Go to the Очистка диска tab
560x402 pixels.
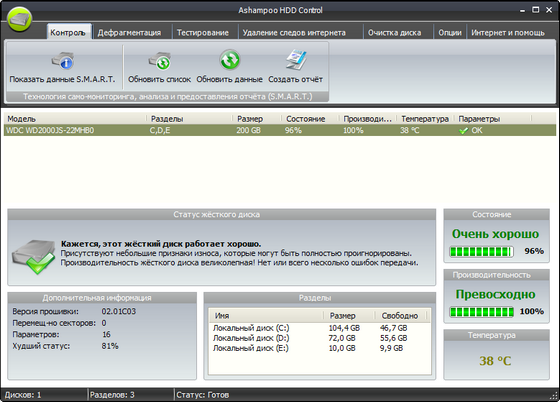pyautogui.click(x=395, y=32)
